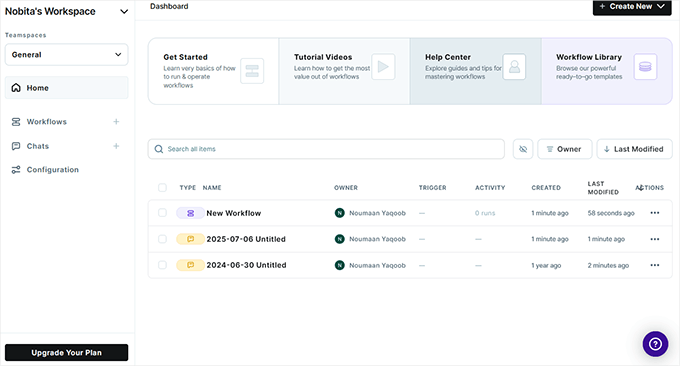Click the Tutorial Videos play icon

tap(383, 66)
